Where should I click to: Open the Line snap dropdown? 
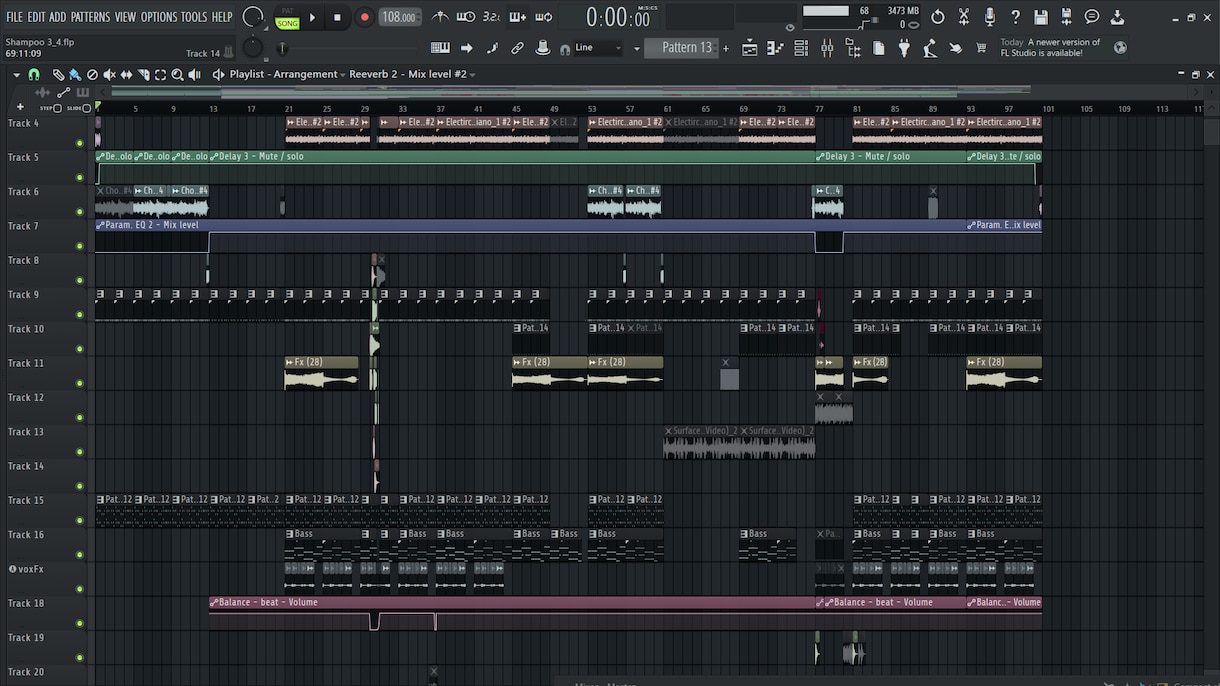coord(599,48)
